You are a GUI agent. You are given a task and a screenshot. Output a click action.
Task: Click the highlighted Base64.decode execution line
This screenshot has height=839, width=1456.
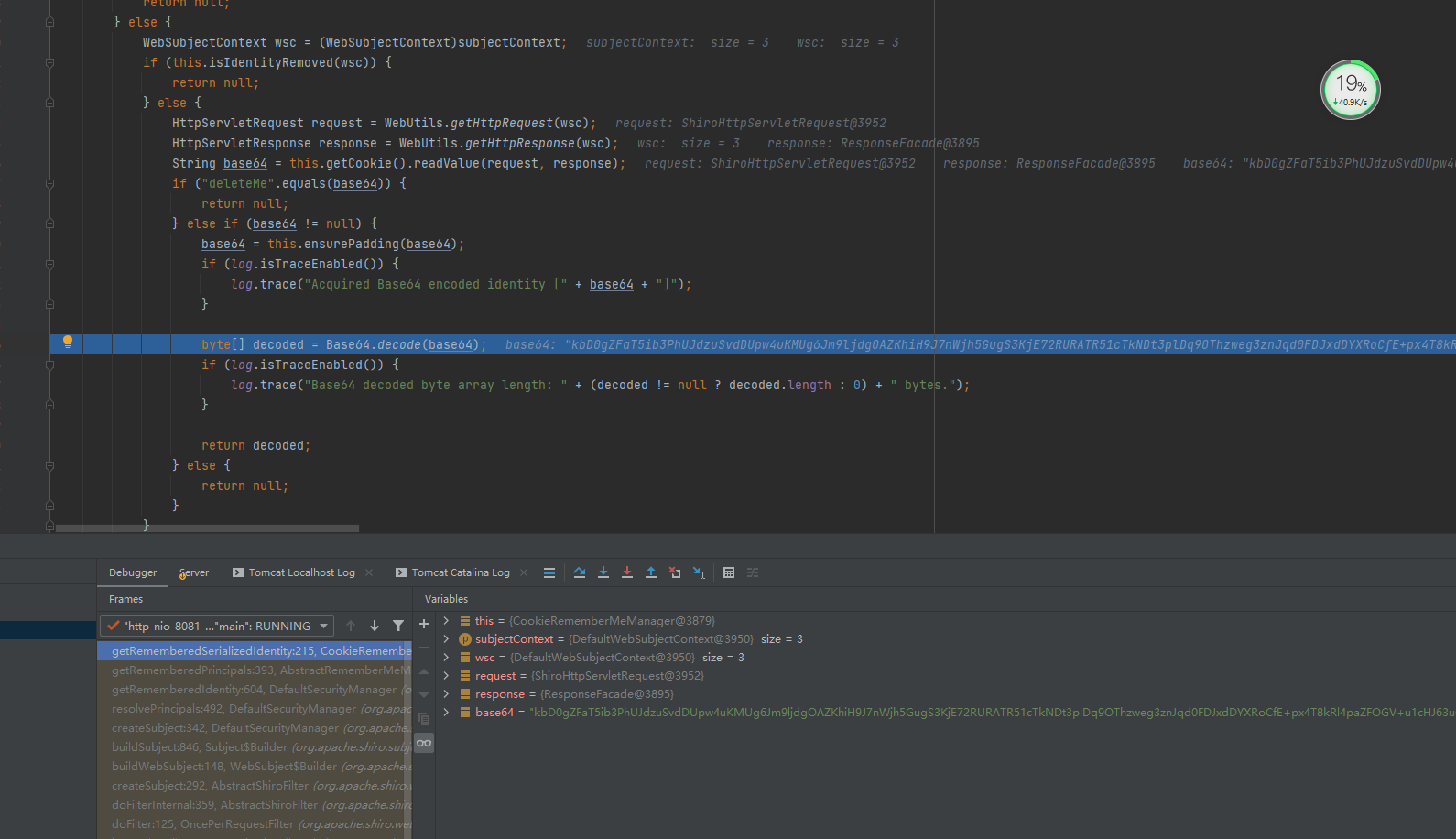tap(752, 344)
